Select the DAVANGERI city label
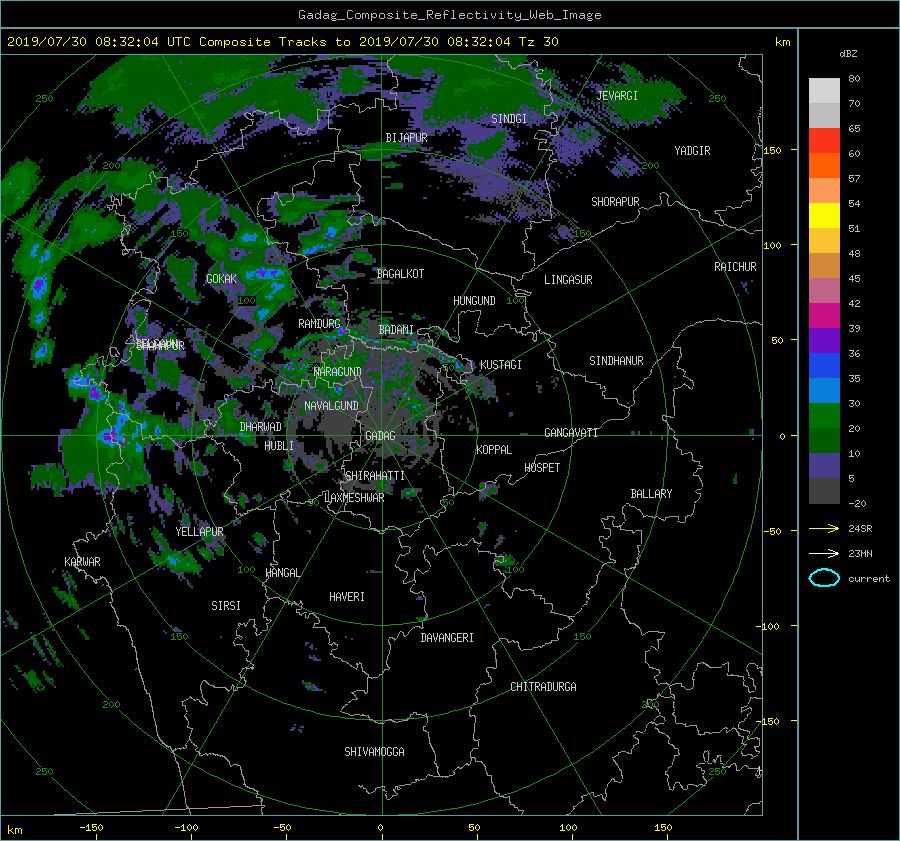The height and width of the screenshot is (841, 900). click(447, 638)
